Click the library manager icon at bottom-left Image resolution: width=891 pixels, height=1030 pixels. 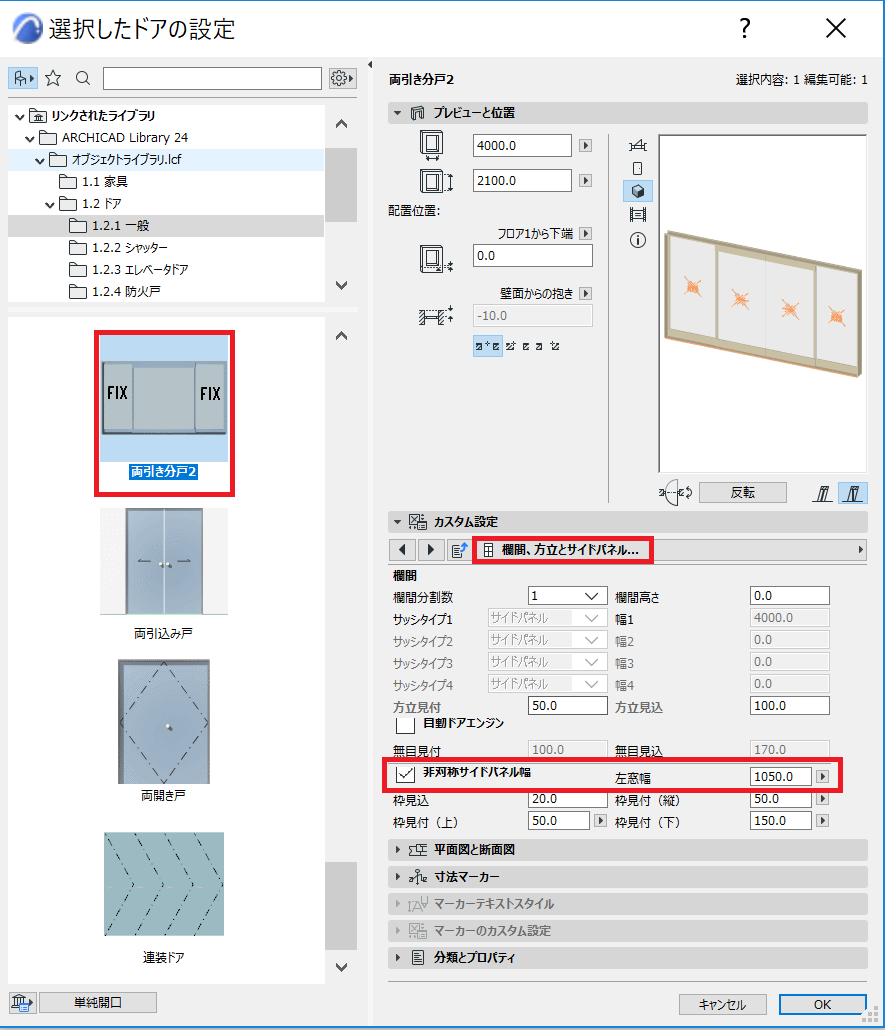(x=22, y=1003)
